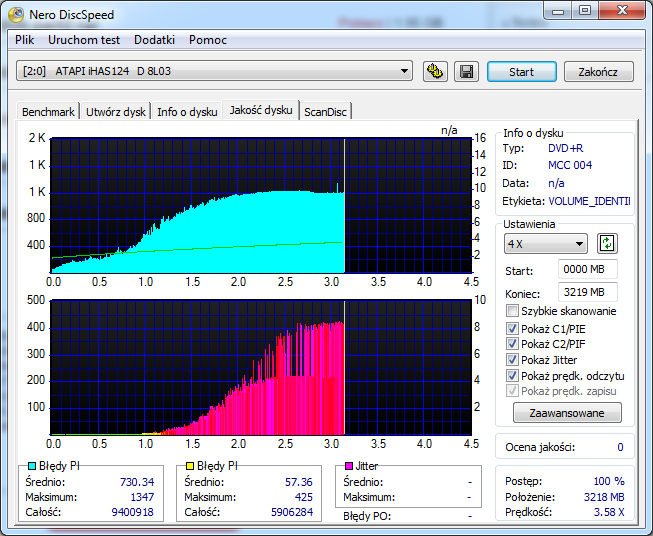Click the magenta Jitter color swatch

pos(349,466)
